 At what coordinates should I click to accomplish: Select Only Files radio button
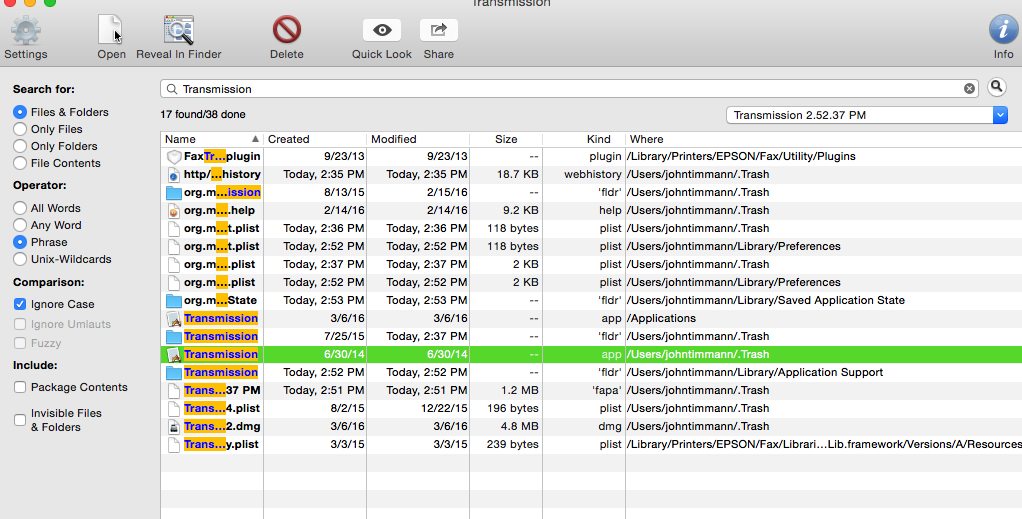coord(20,129)
